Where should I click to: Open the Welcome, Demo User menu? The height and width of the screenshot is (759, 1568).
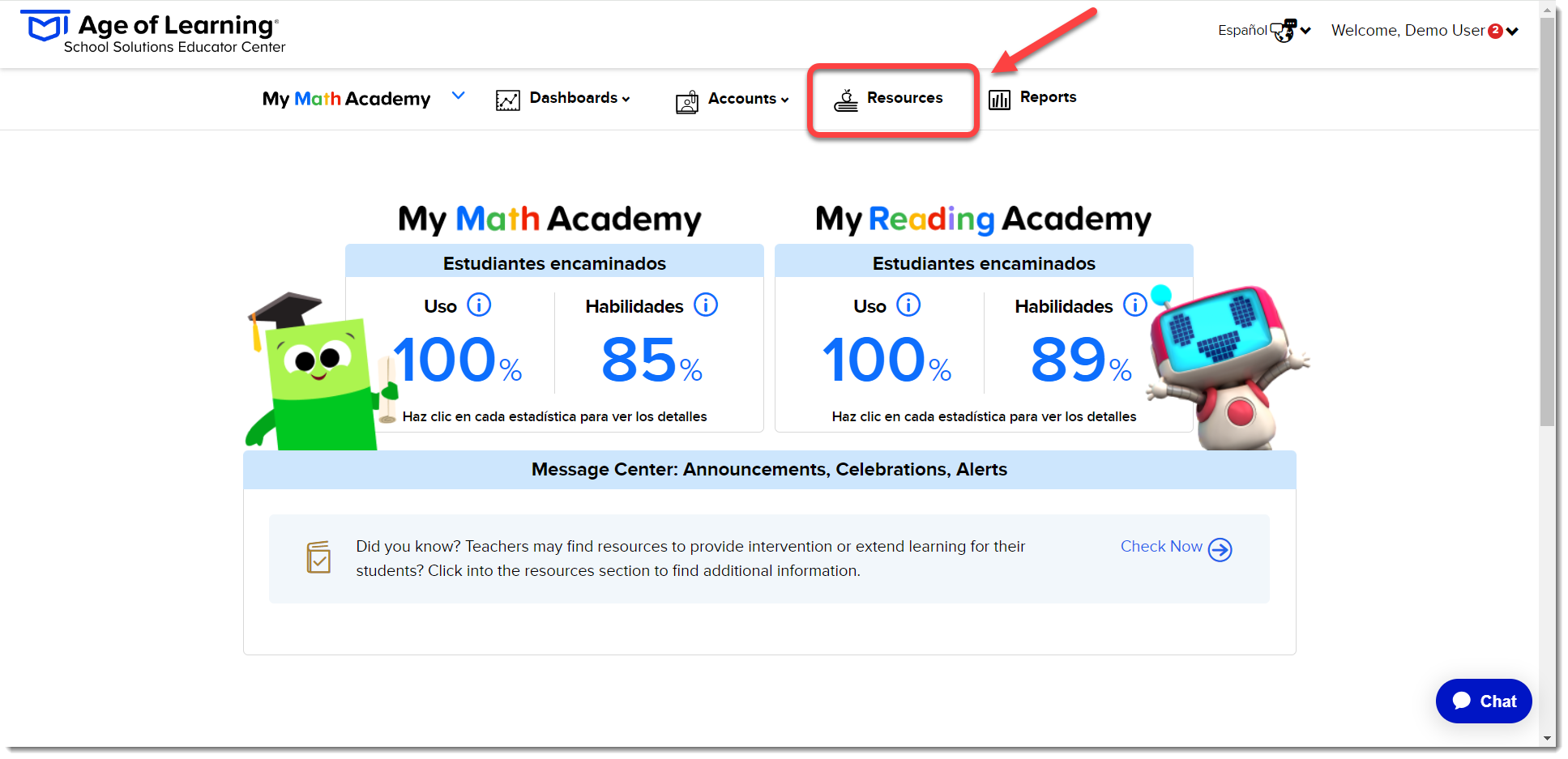(1408, 30)
